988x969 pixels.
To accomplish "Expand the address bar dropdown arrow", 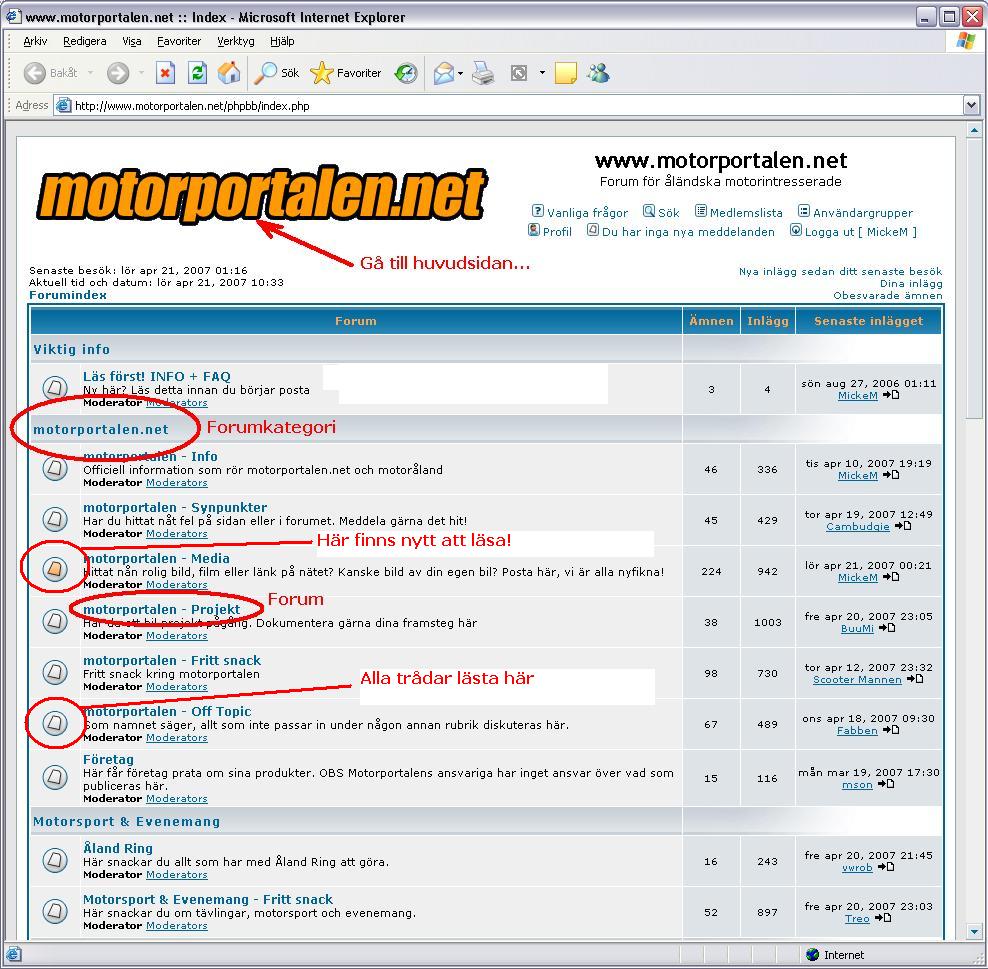I will [971, 105].
